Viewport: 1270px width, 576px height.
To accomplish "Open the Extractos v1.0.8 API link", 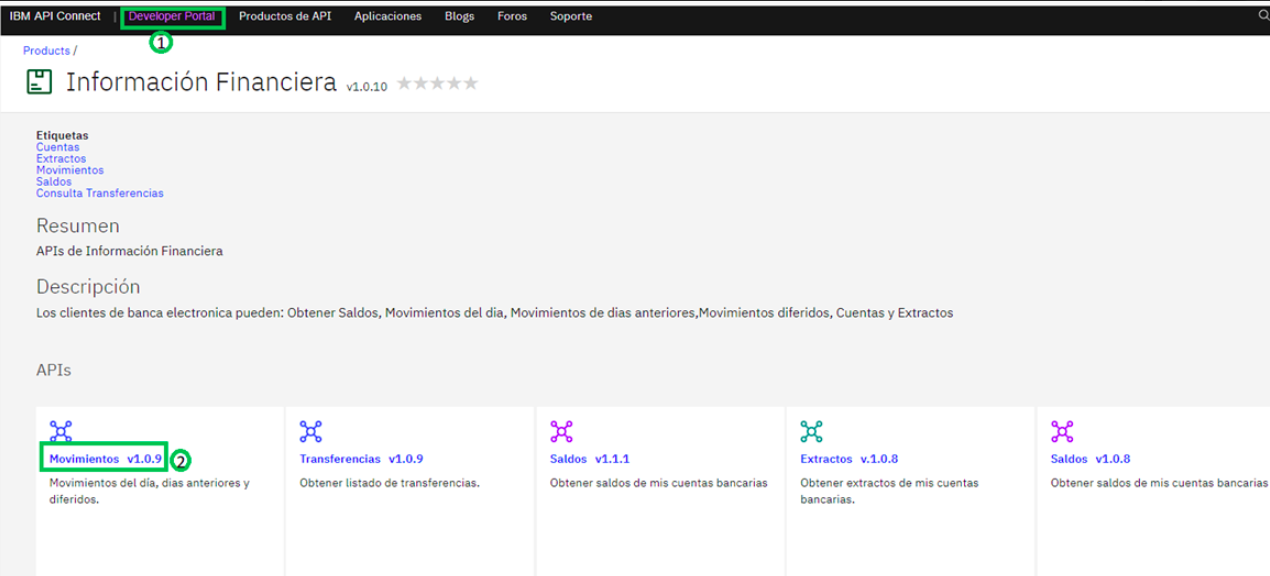I will point(849,459).
